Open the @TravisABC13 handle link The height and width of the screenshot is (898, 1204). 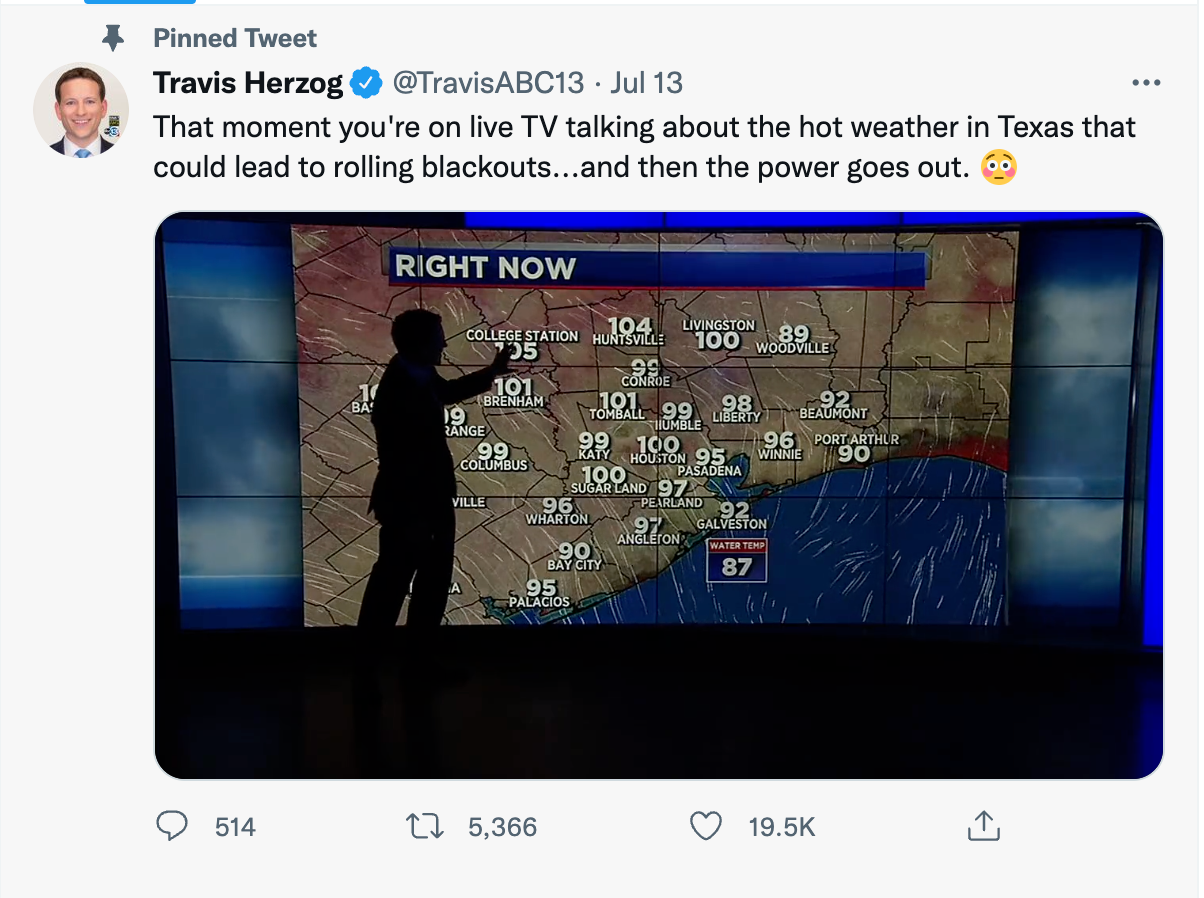(488, 83)
